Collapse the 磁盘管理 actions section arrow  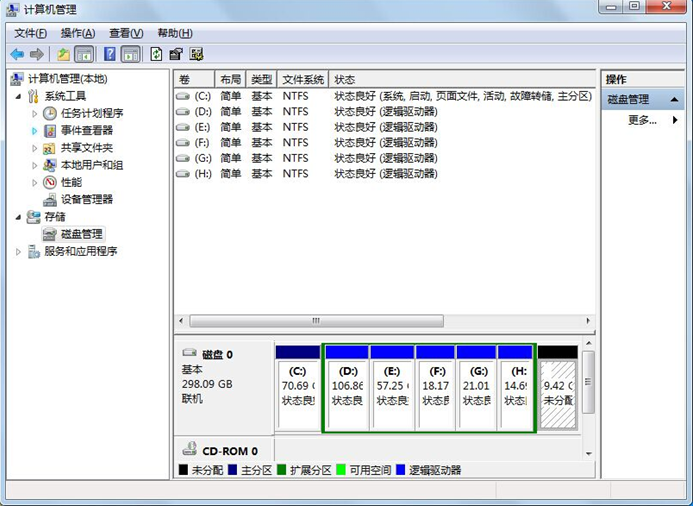click(x=674, y=99)
